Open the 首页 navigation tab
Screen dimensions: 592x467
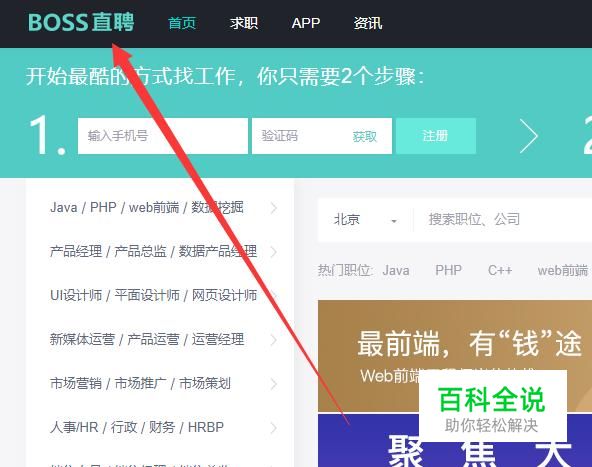pos(182,23)
